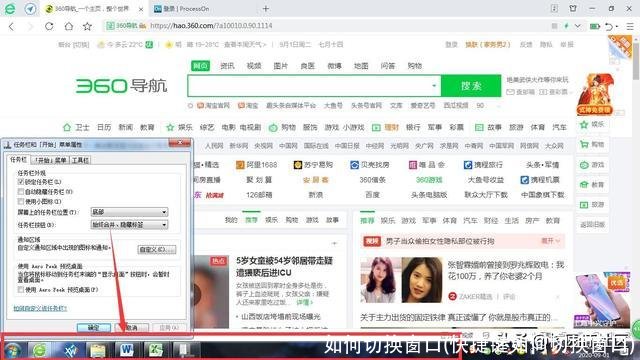This screenshot has width=640, height=360.
Task: Select the 视频 search category tab
Action: point(254,66)
